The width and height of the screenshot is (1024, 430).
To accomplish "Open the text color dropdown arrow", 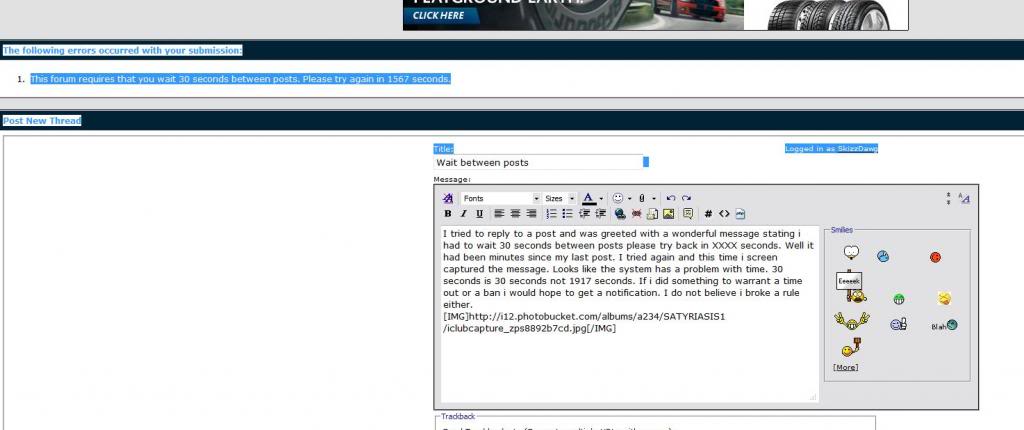I will [x=601, y=198].
